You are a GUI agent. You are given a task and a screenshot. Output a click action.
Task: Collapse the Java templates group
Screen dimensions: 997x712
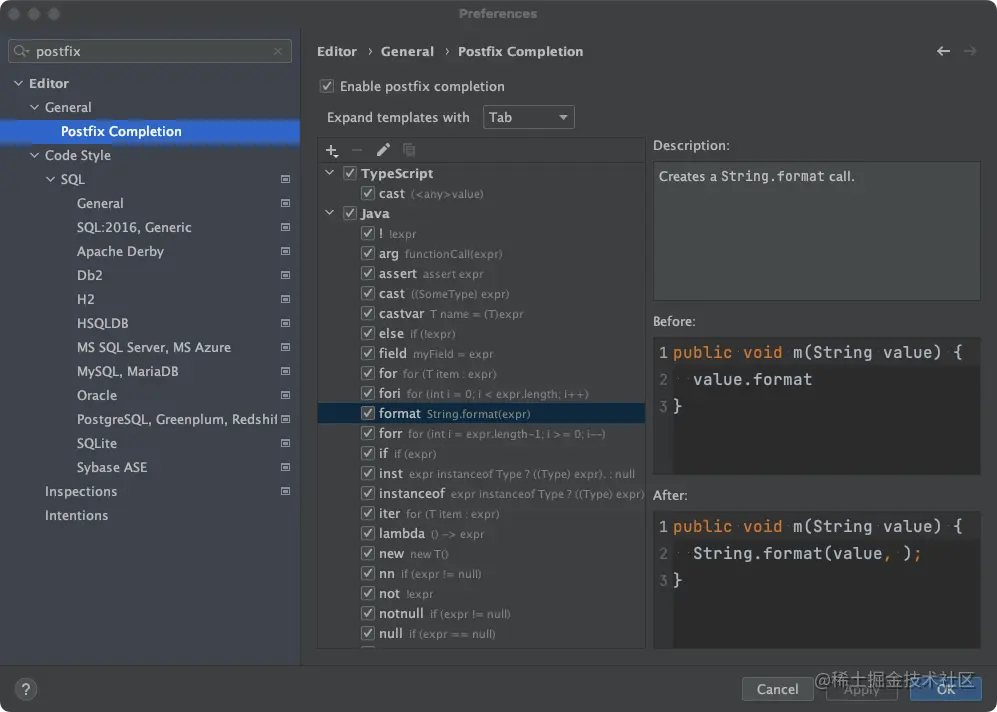[331, 214]
